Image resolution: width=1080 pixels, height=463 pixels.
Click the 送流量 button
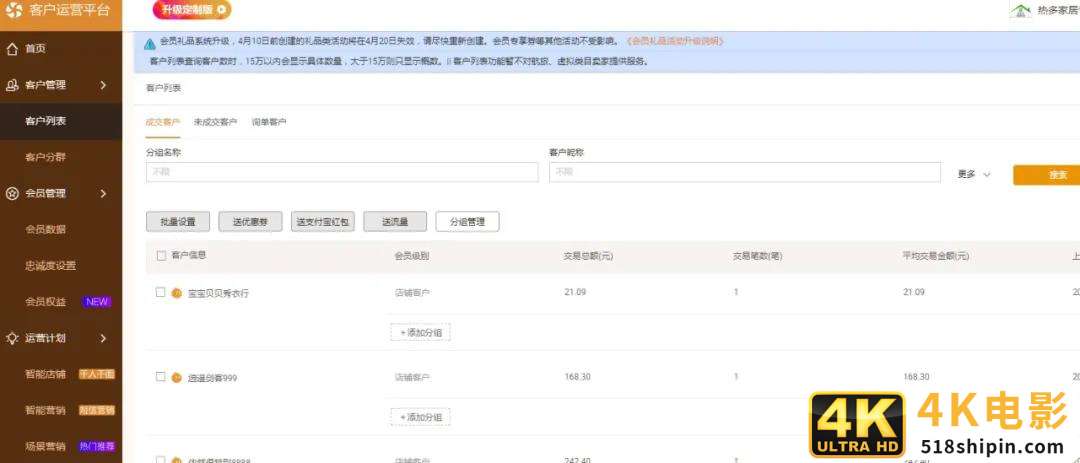click(x=395, y=222)
